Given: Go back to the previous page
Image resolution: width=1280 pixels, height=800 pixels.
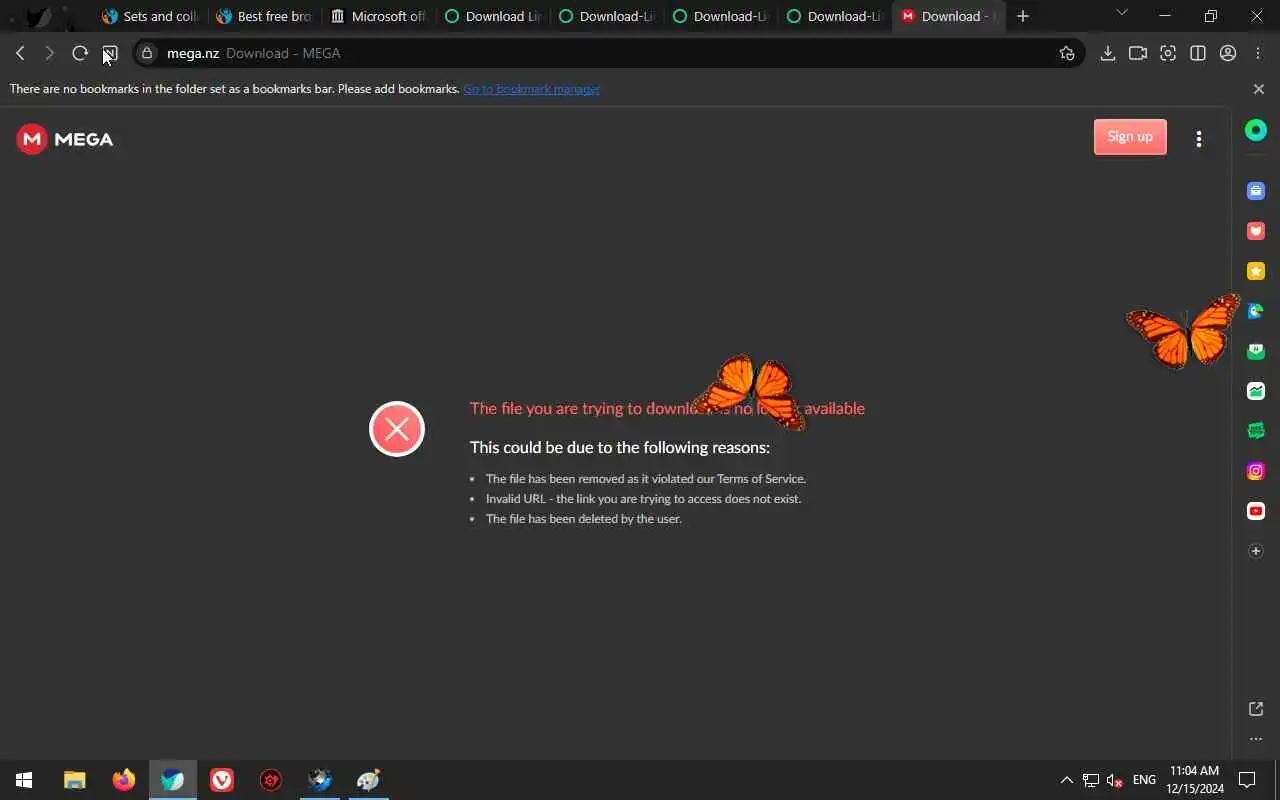Looking at the screenshot, I should pos(20,53).
